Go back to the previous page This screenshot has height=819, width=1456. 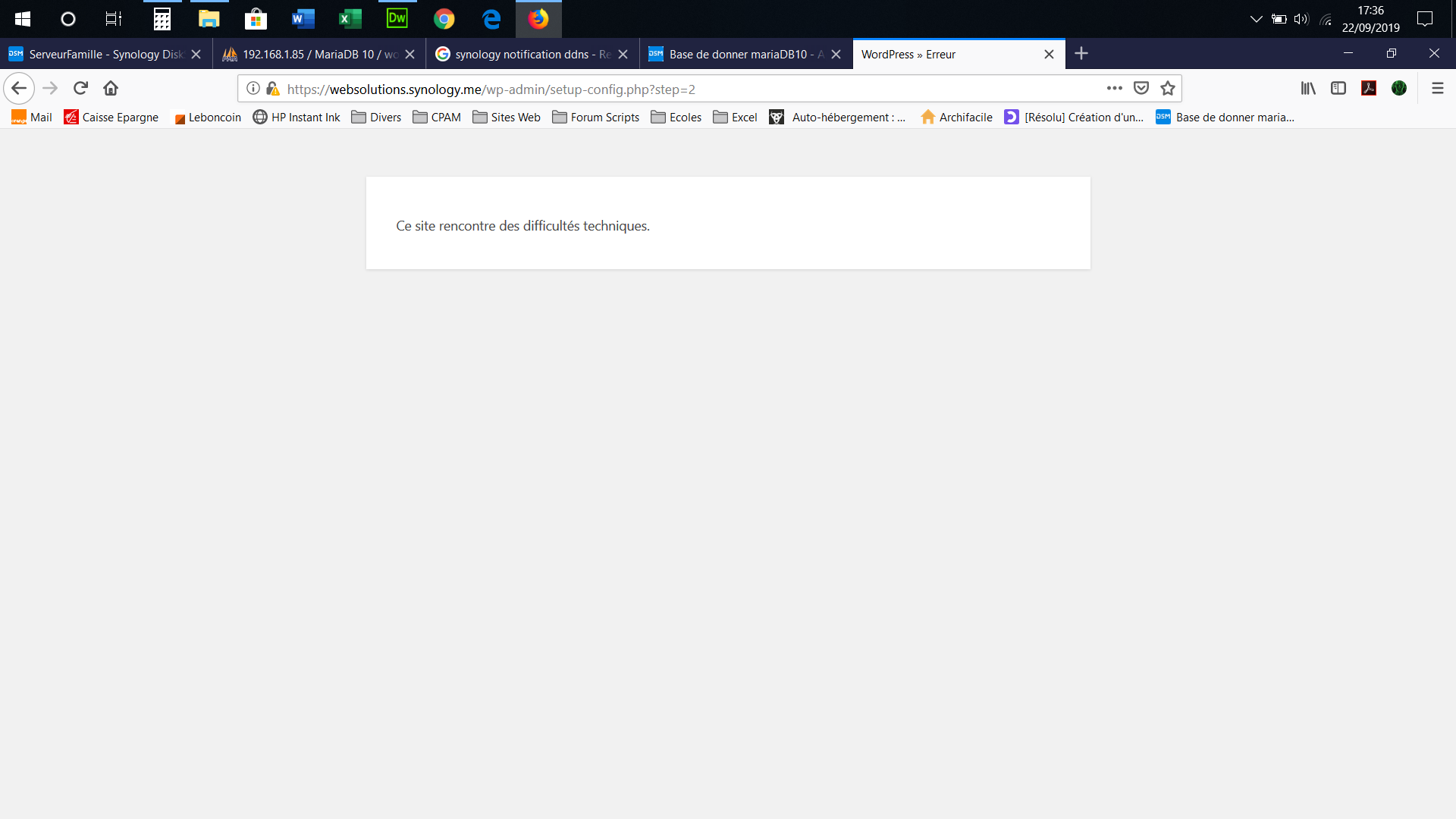(x=19, y=89)
